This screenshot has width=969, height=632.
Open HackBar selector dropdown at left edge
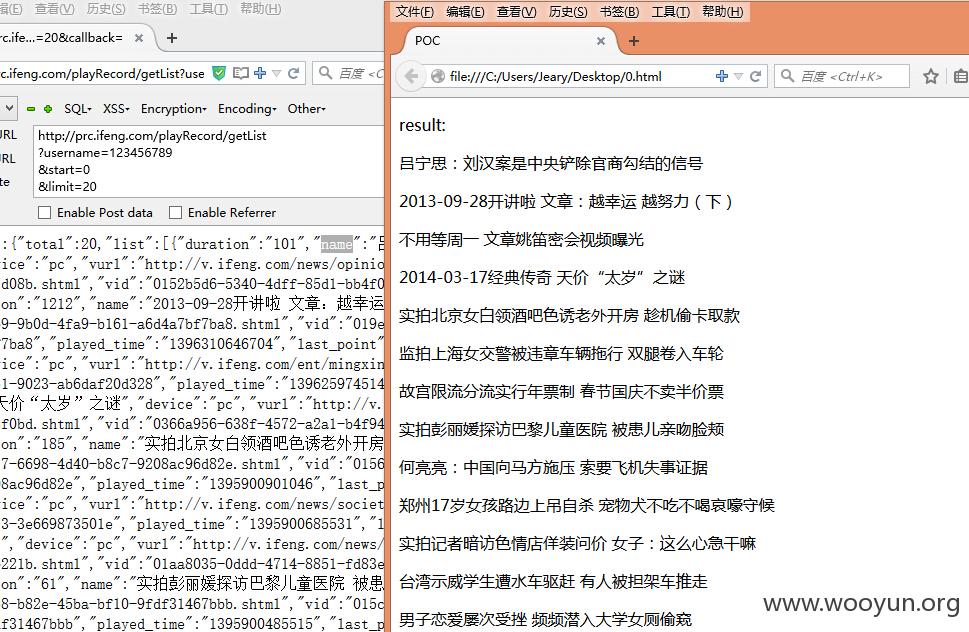tap(9, 109)
